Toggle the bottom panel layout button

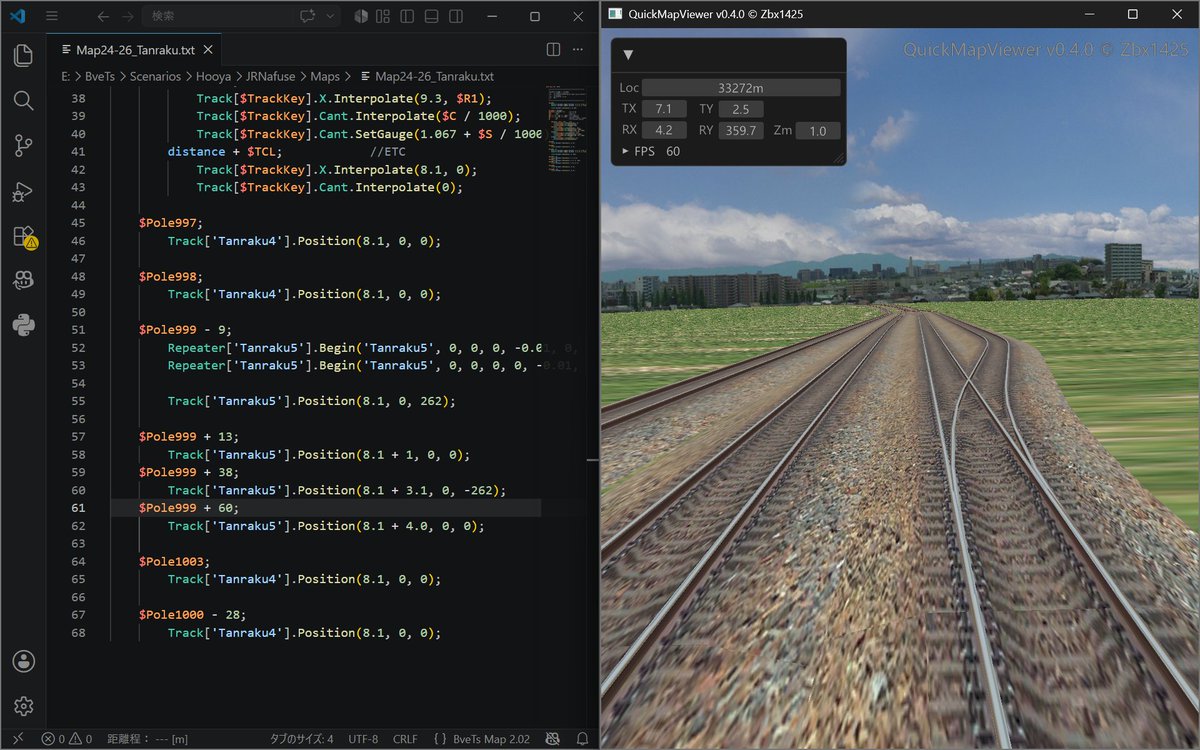431,16
